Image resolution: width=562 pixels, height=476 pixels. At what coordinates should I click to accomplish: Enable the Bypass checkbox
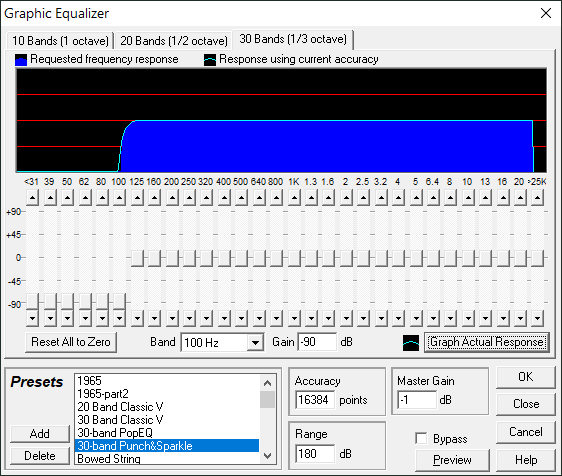[421, 438]
